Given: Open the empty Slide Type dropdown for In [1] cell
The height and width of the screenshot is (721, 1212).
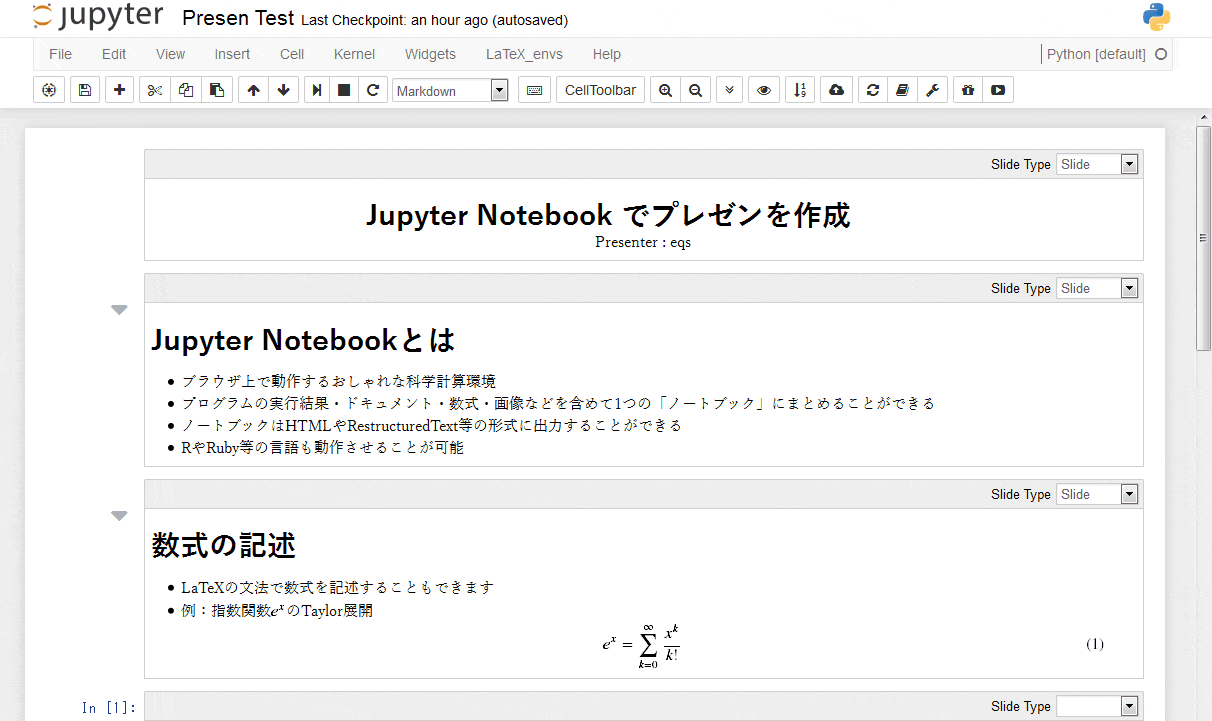Looking at the screenshot, I should pyautogui.click(x=1097, y=706).
